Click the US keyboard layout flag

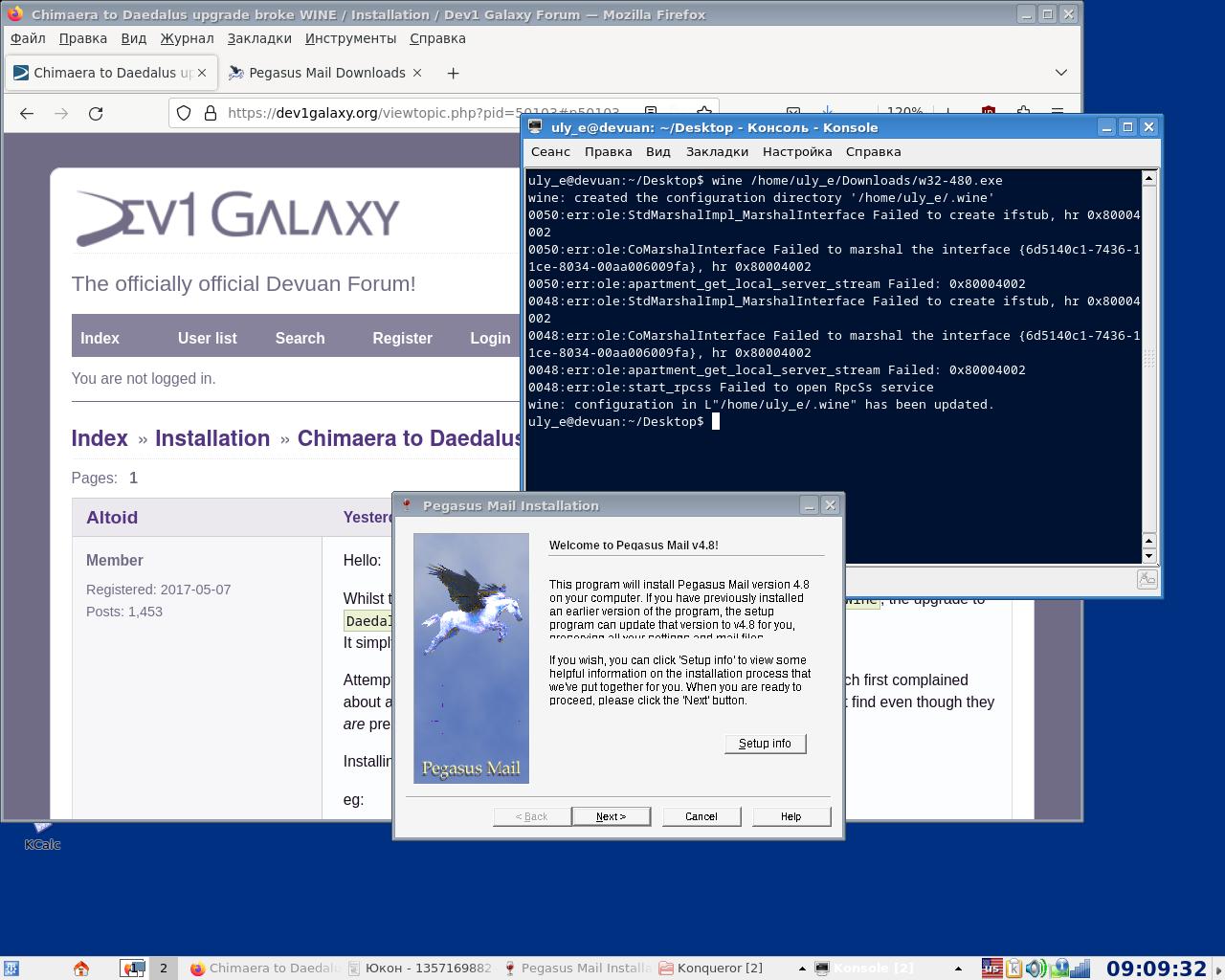[991, 969]
